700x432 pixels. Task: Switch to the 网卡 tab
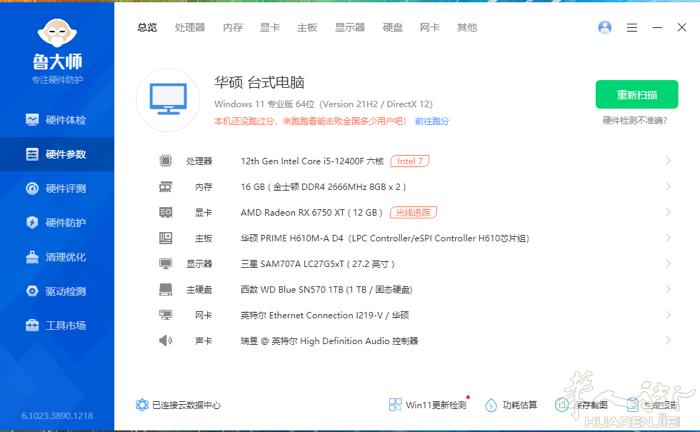pos(429,28)
